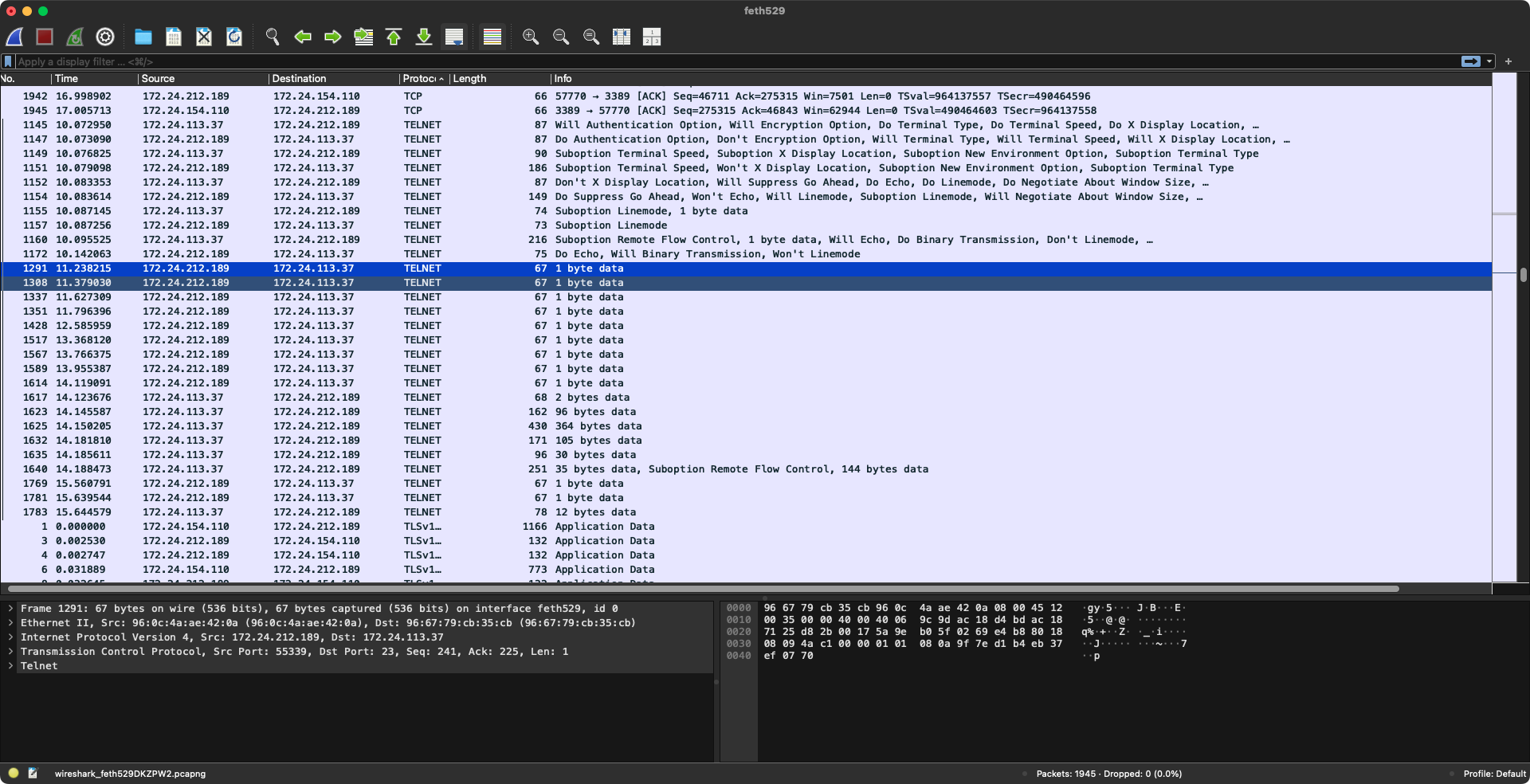
Task: Stop the running capture
Action: [x=44, y=37]
